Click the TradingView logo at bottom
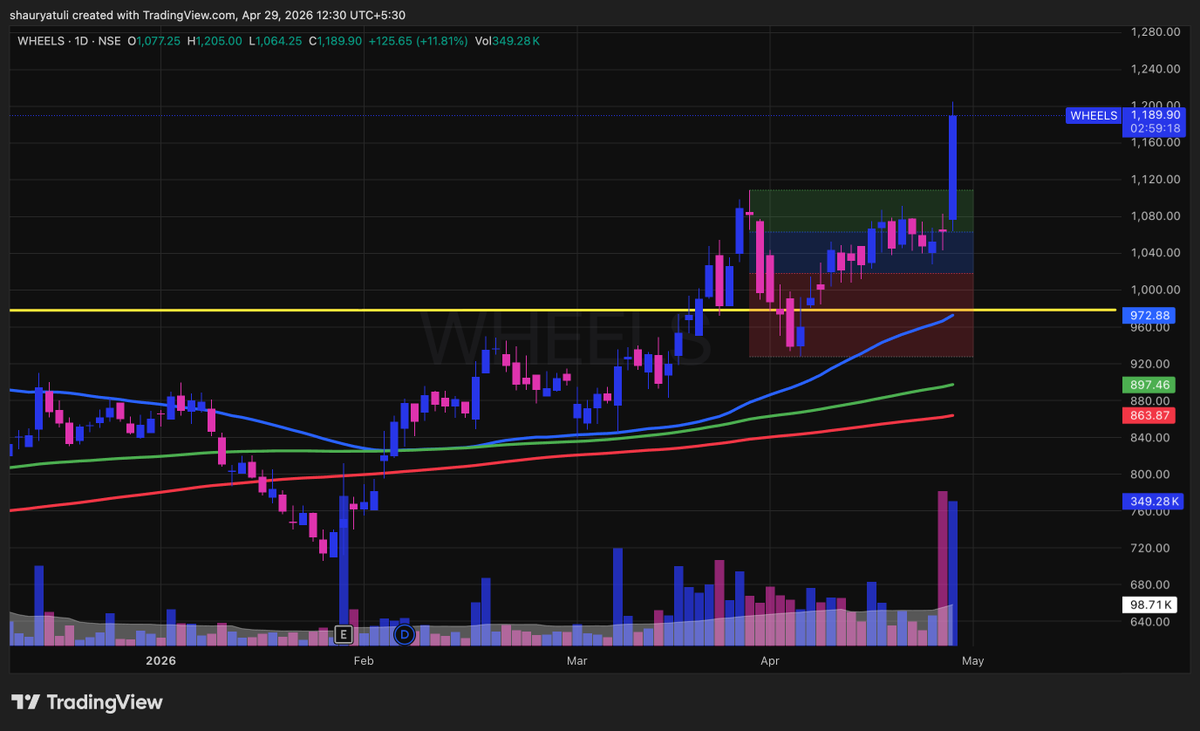This screenshot has height=731, width=1200. (x=87, y=702)
